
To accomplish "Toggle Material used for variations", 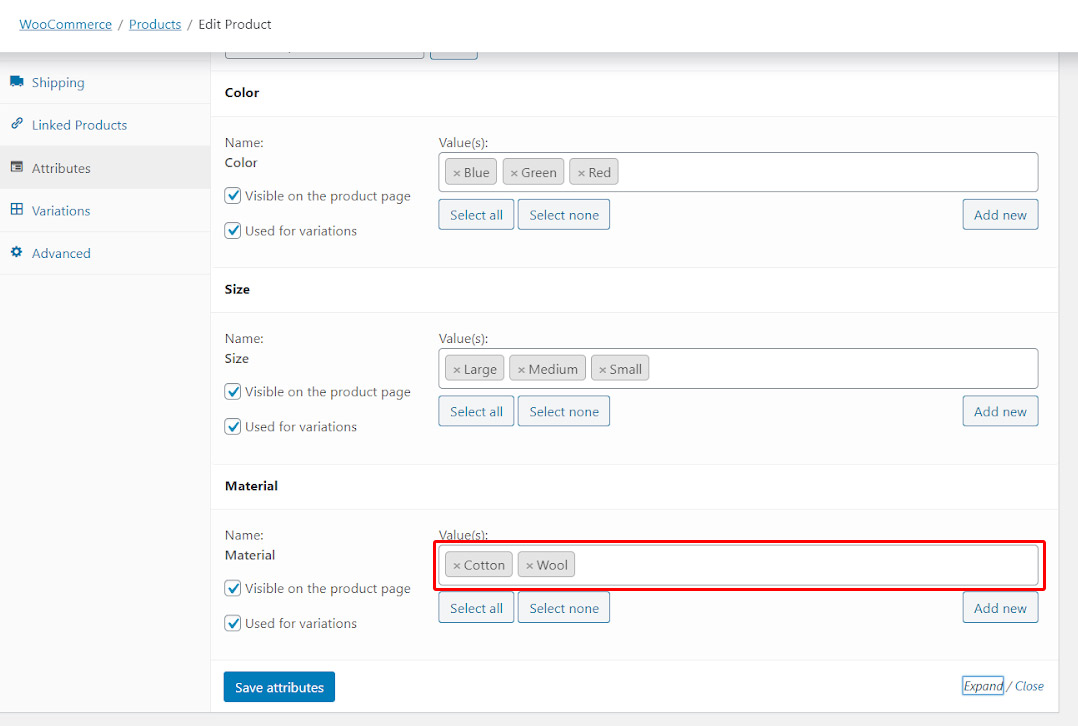I will [x=232, y=623].
